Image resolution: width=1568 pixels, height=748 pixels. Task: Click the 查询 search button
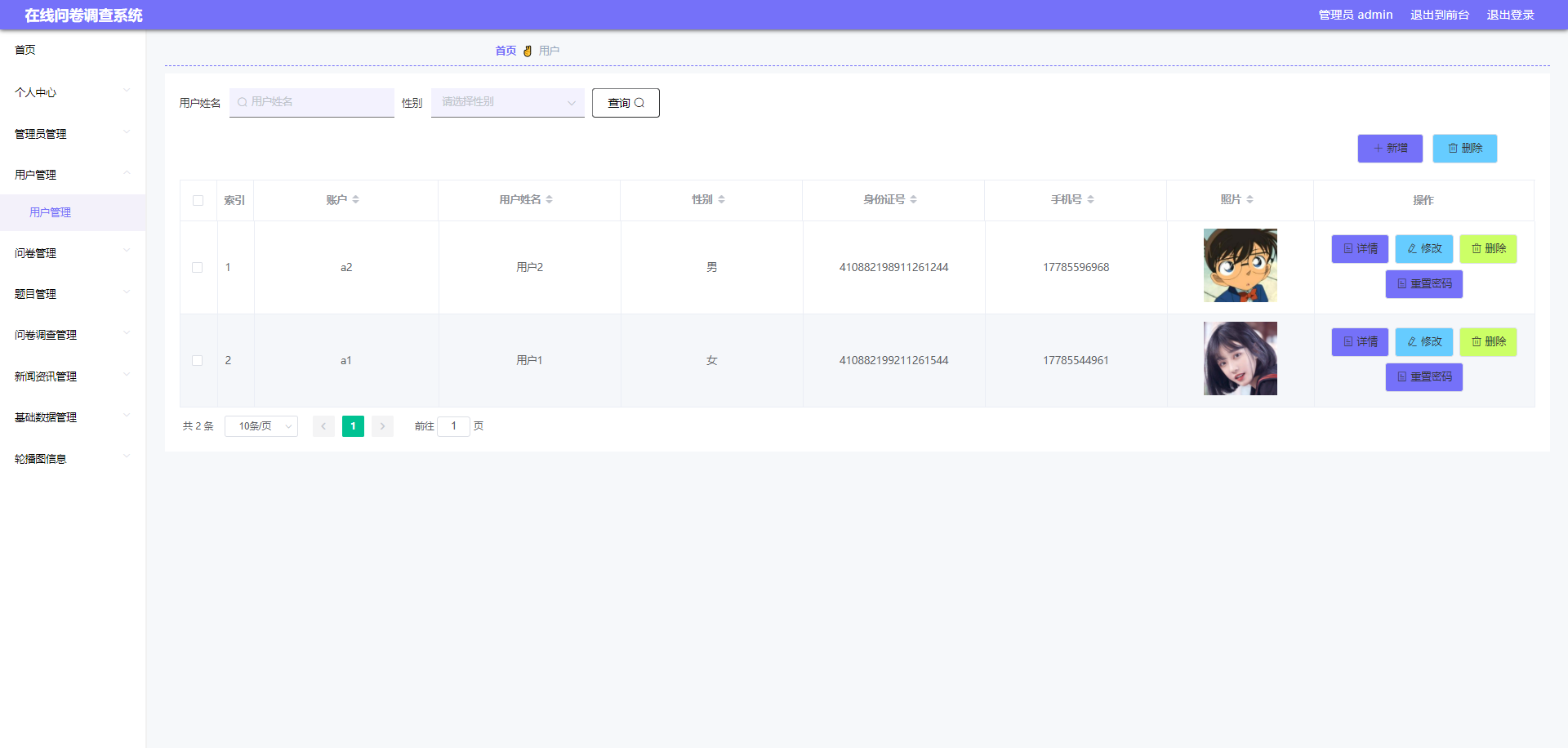pos(626,103)
